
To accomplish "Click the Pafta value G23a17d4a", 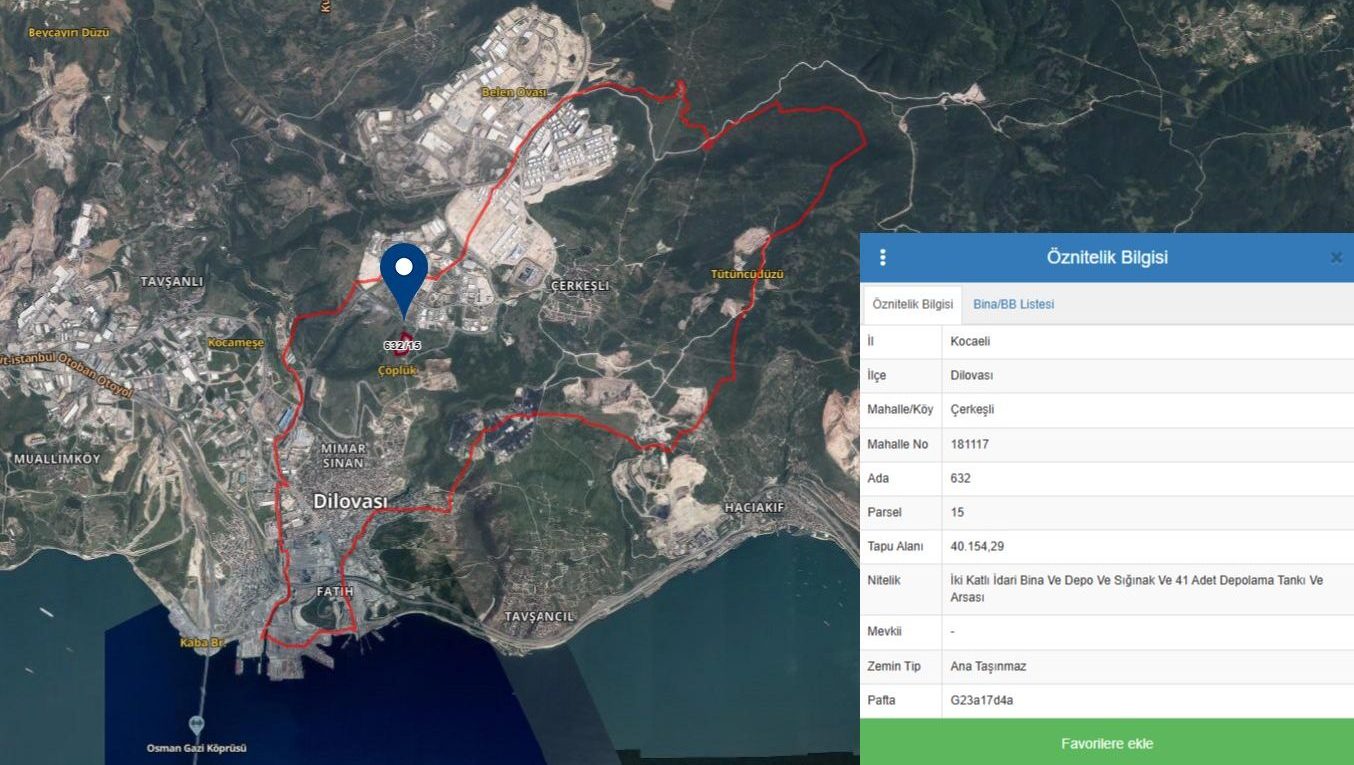I will coord(981,700).
